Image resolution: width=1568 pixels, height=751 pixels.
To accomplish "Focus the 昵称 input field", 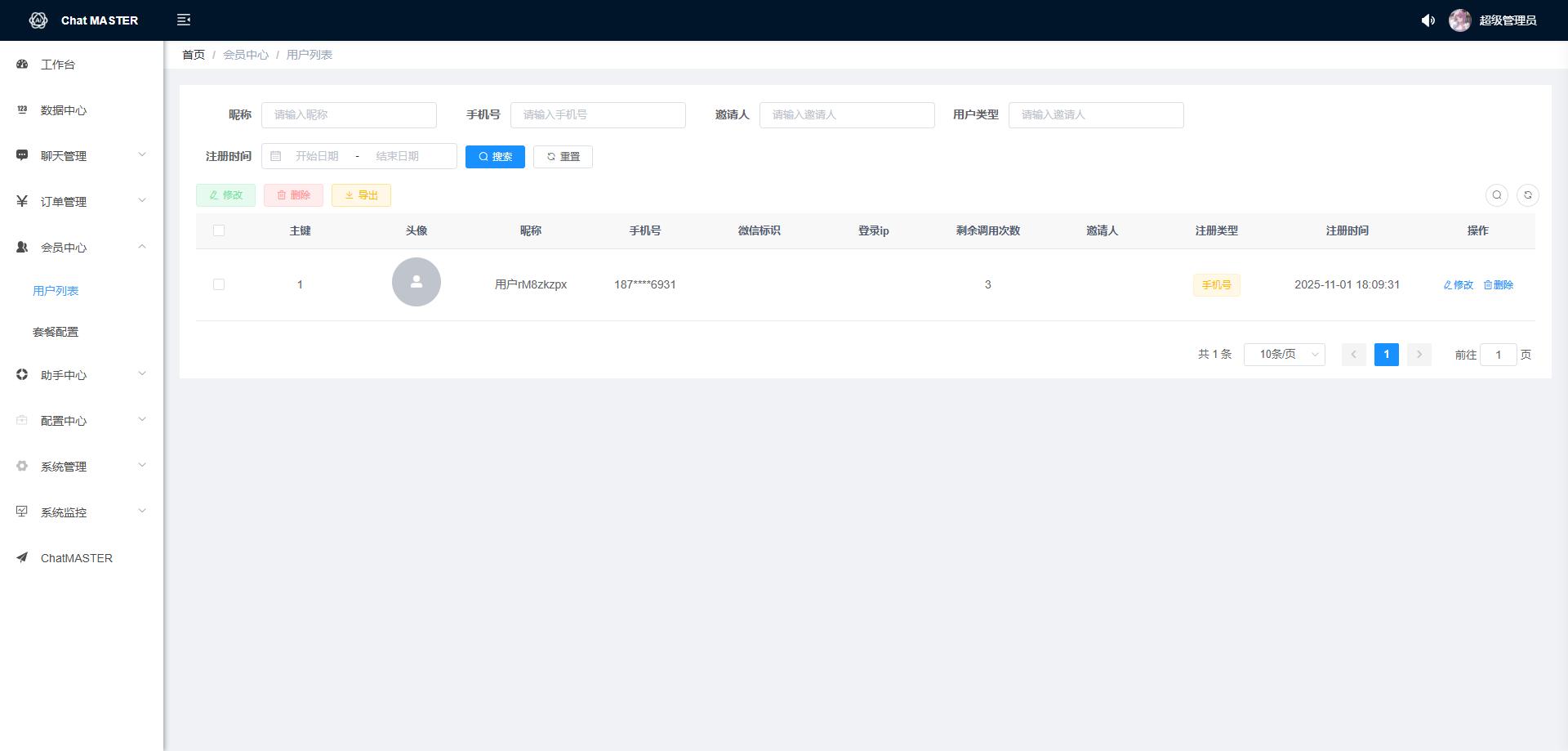I will [x=349, y=115].
